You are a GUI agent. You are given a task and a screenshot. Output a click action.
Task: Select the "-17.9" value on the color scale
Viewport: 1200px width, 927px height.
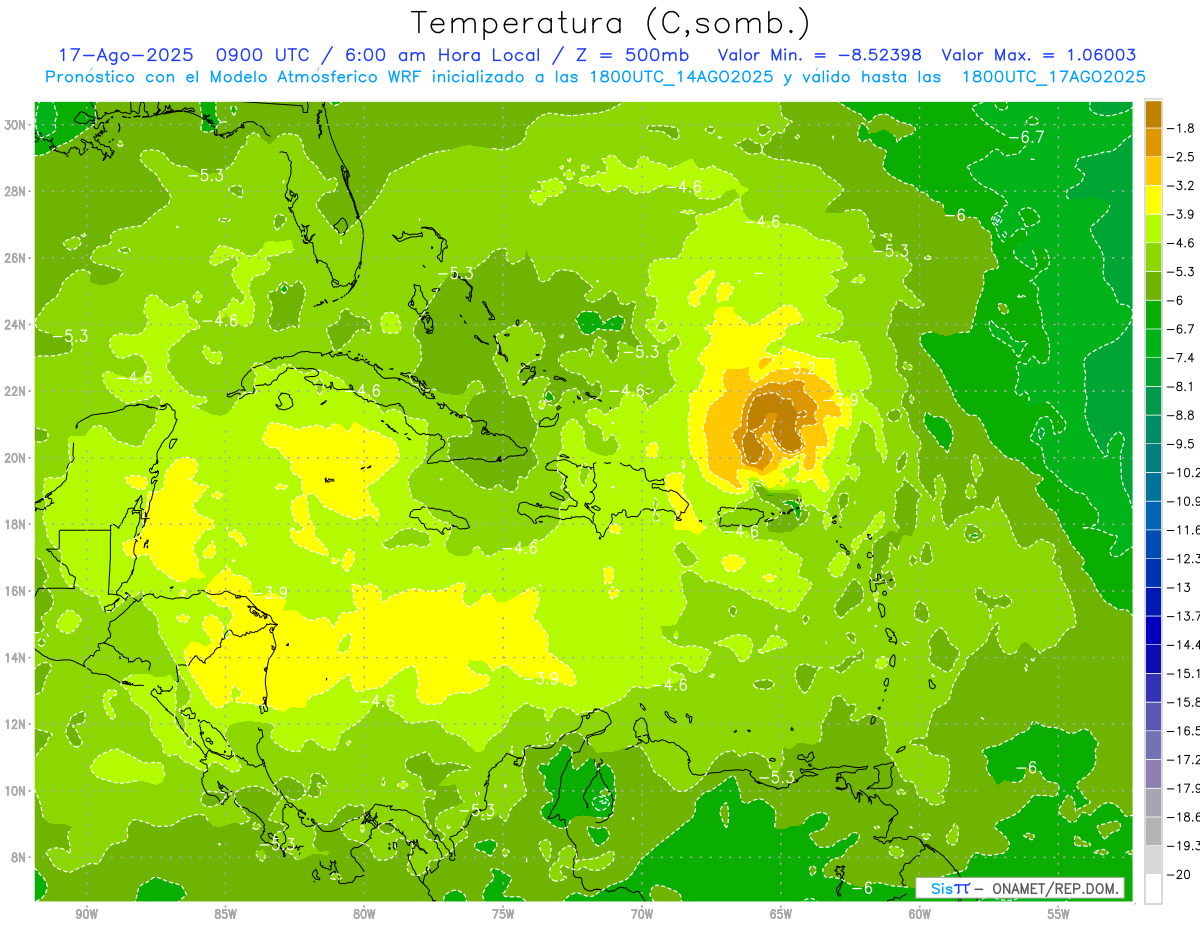[x=1183, y=788]
